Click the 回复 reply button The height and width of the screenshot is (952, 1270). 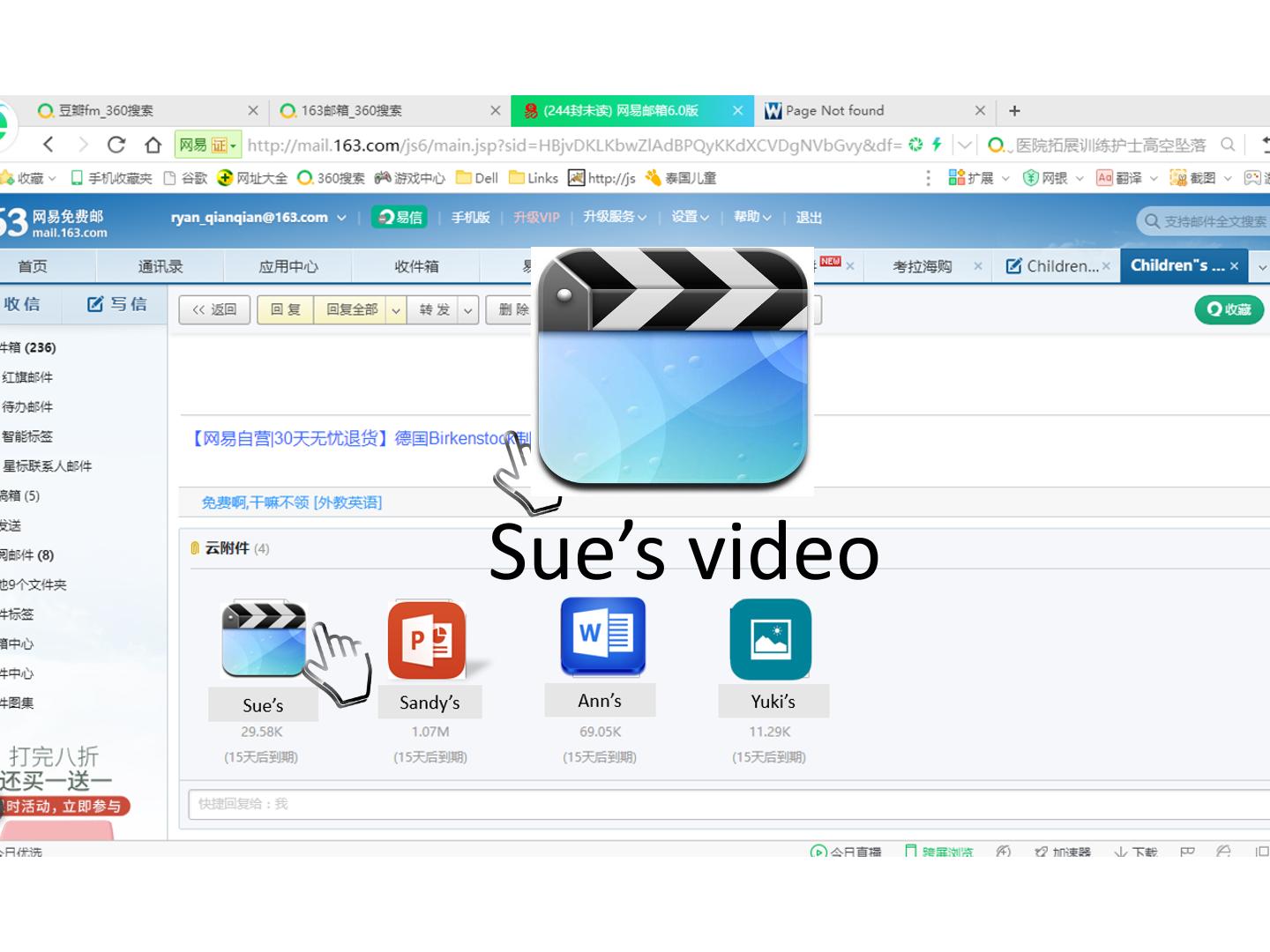[285, 309]
